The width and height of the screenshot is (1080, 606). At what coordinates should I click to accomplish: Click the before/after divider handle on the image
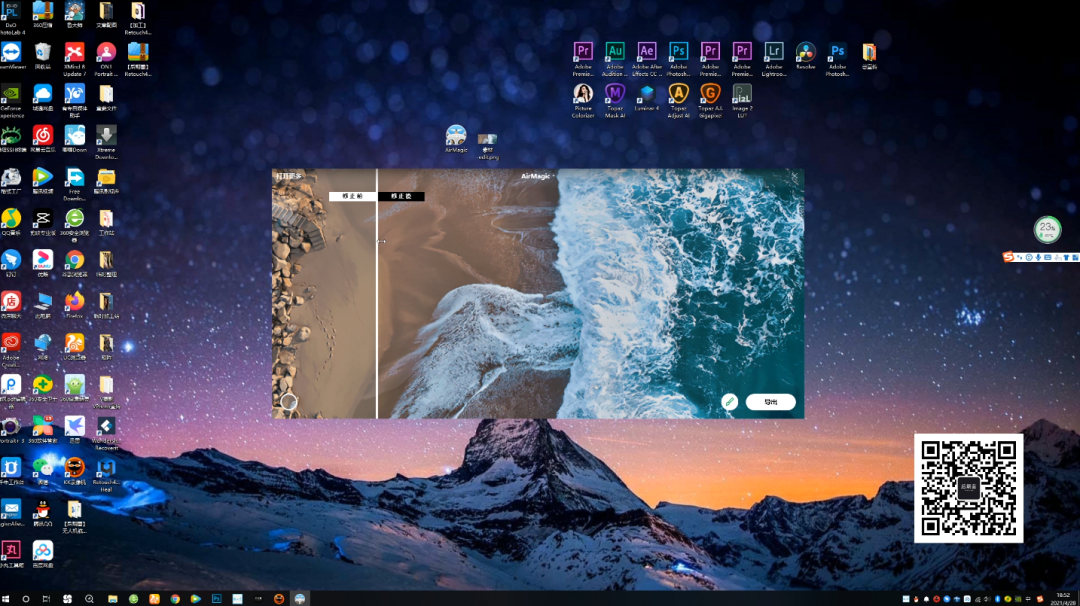click(379, 241)
